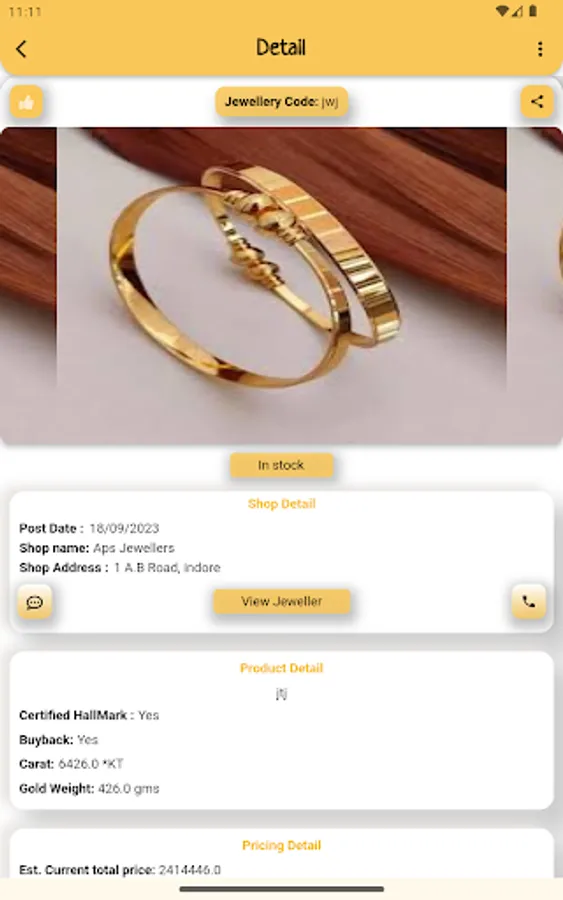Tap the Jewellery Code label

(281, 102)
